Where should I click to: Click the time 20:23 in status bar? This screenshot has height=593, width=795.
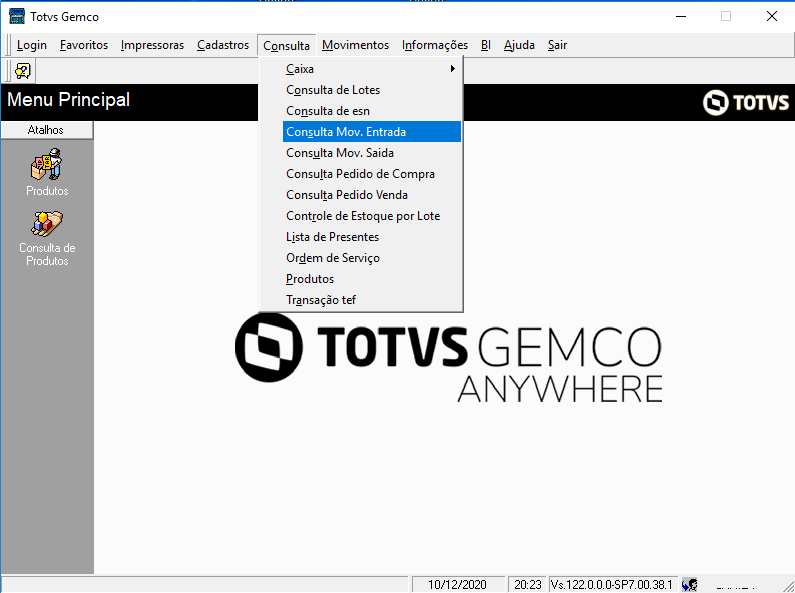tap(528, 584)
